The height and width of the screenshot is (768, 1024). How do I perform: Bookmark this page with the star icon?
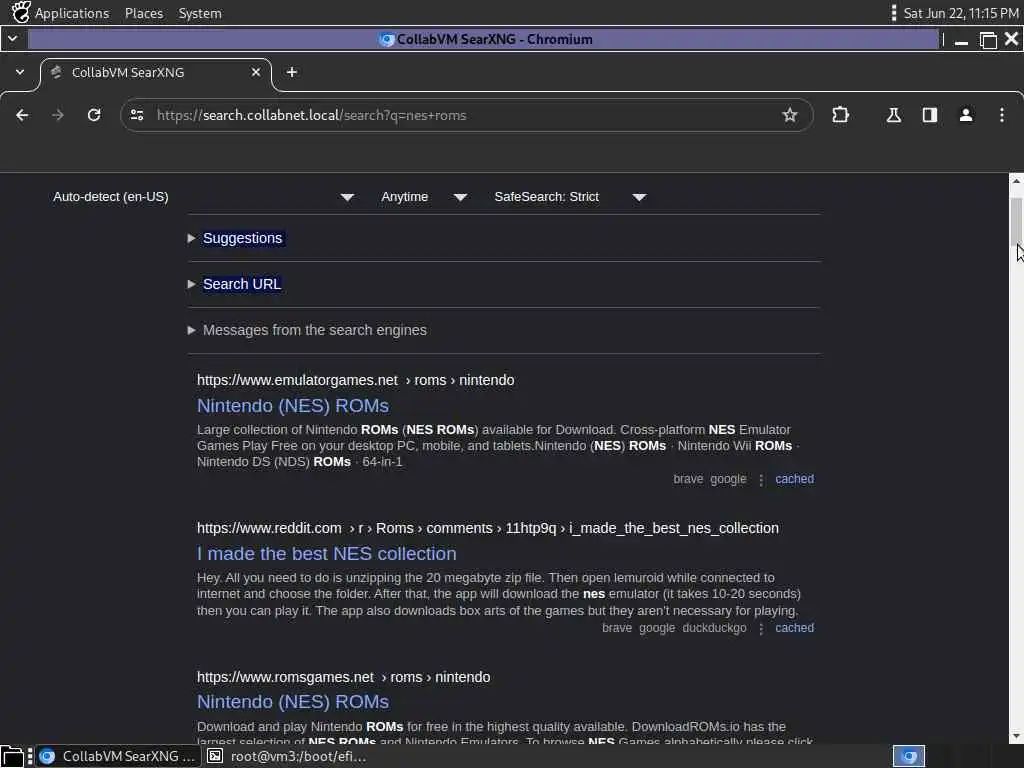pyautogui.click(x=790, y=116)
